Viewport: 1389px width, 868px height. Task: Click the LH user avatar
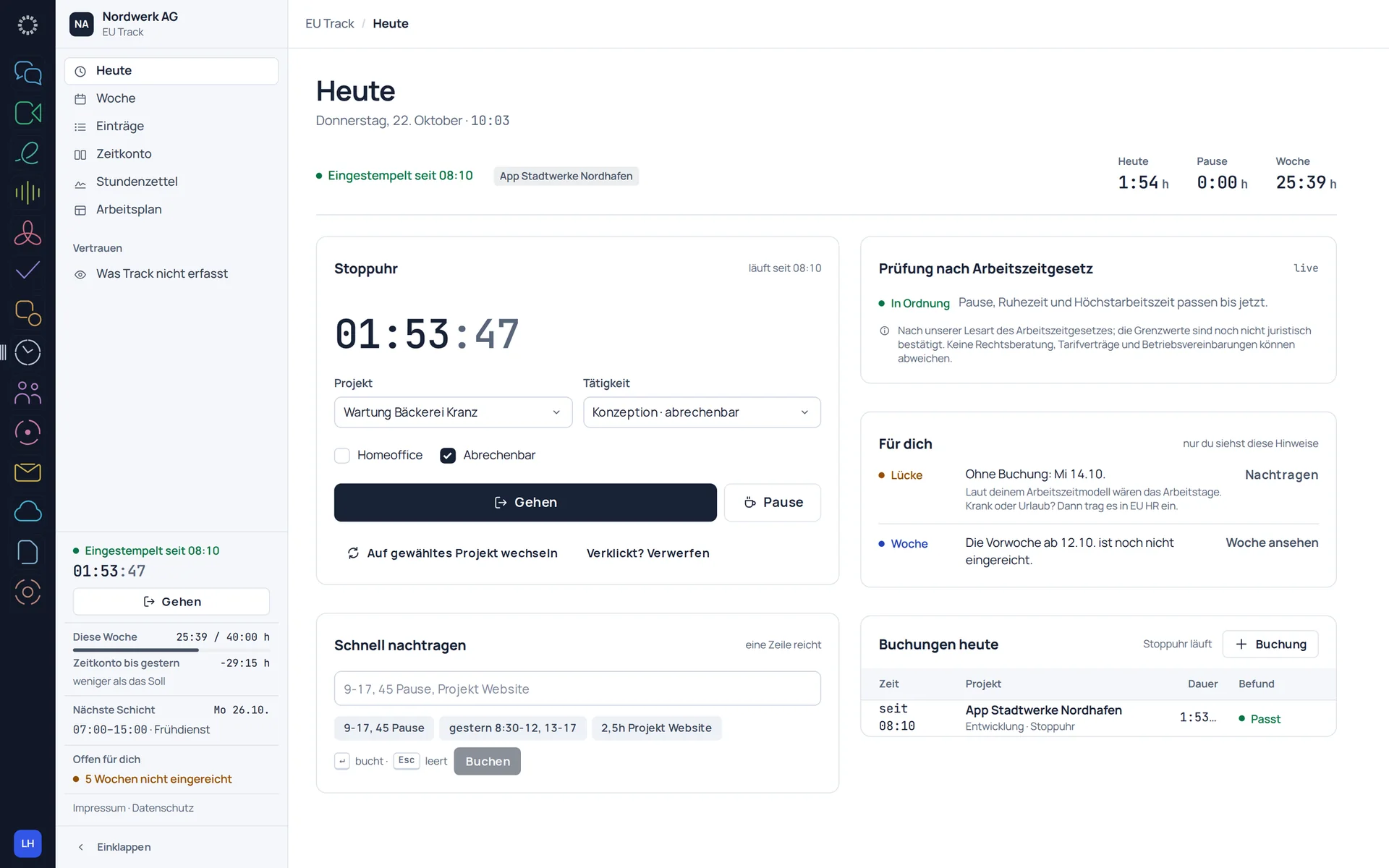tap(27, 843)
